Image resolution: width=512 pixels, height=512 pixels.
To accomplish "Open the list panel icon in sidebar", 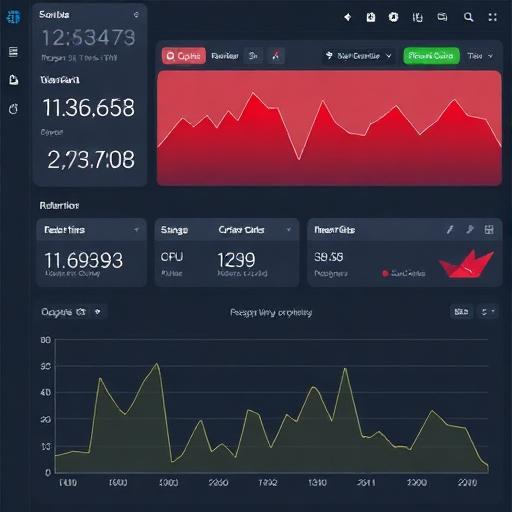I will 13,52.
